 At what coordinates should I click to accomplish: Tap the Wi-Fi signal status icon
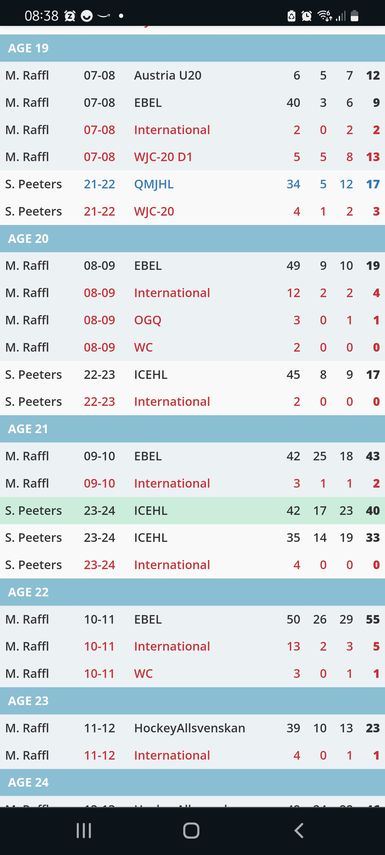click(324, 16)
